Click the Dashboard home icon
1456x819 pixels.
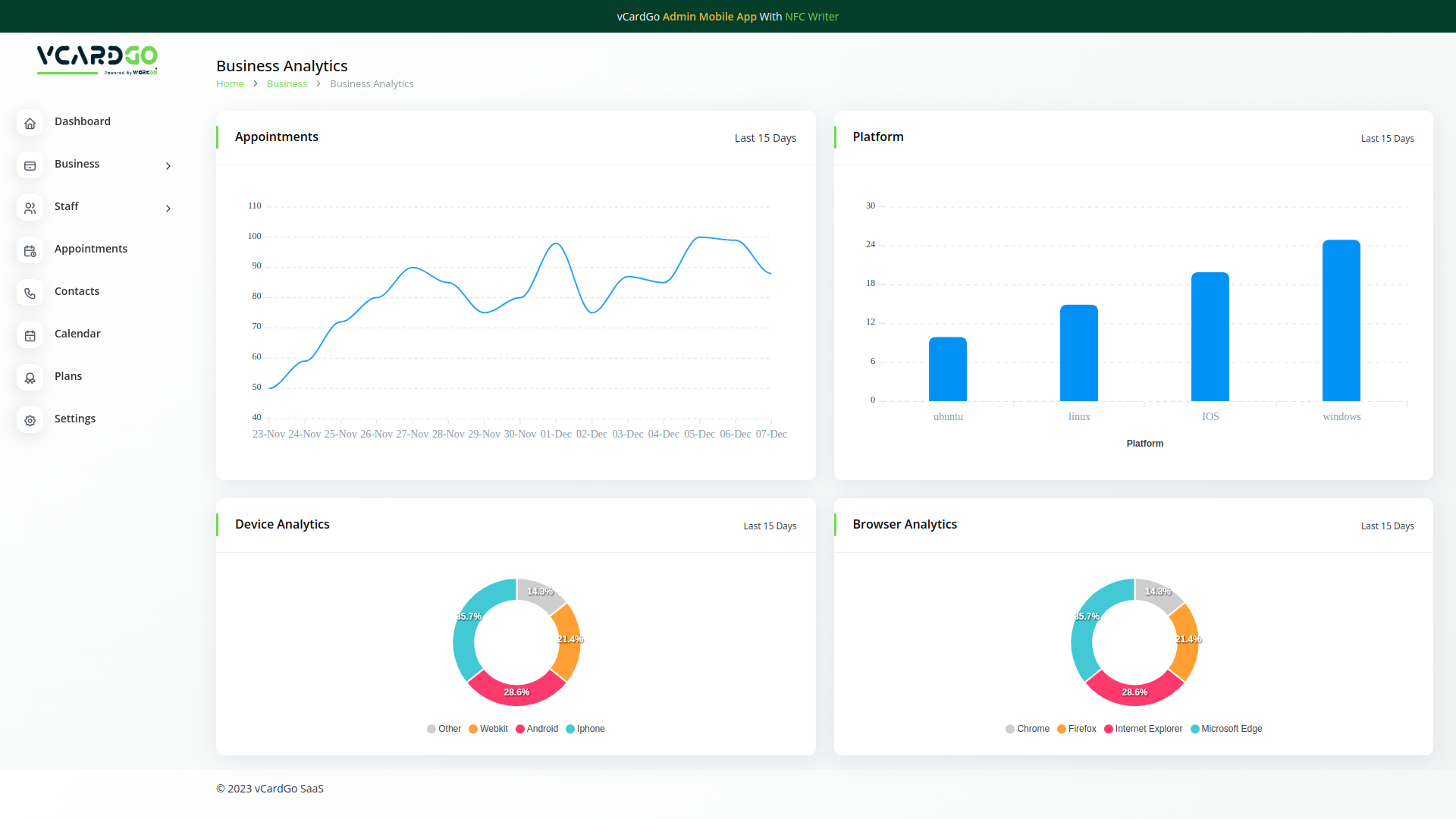pyautogui.click(x=30, y=123)
